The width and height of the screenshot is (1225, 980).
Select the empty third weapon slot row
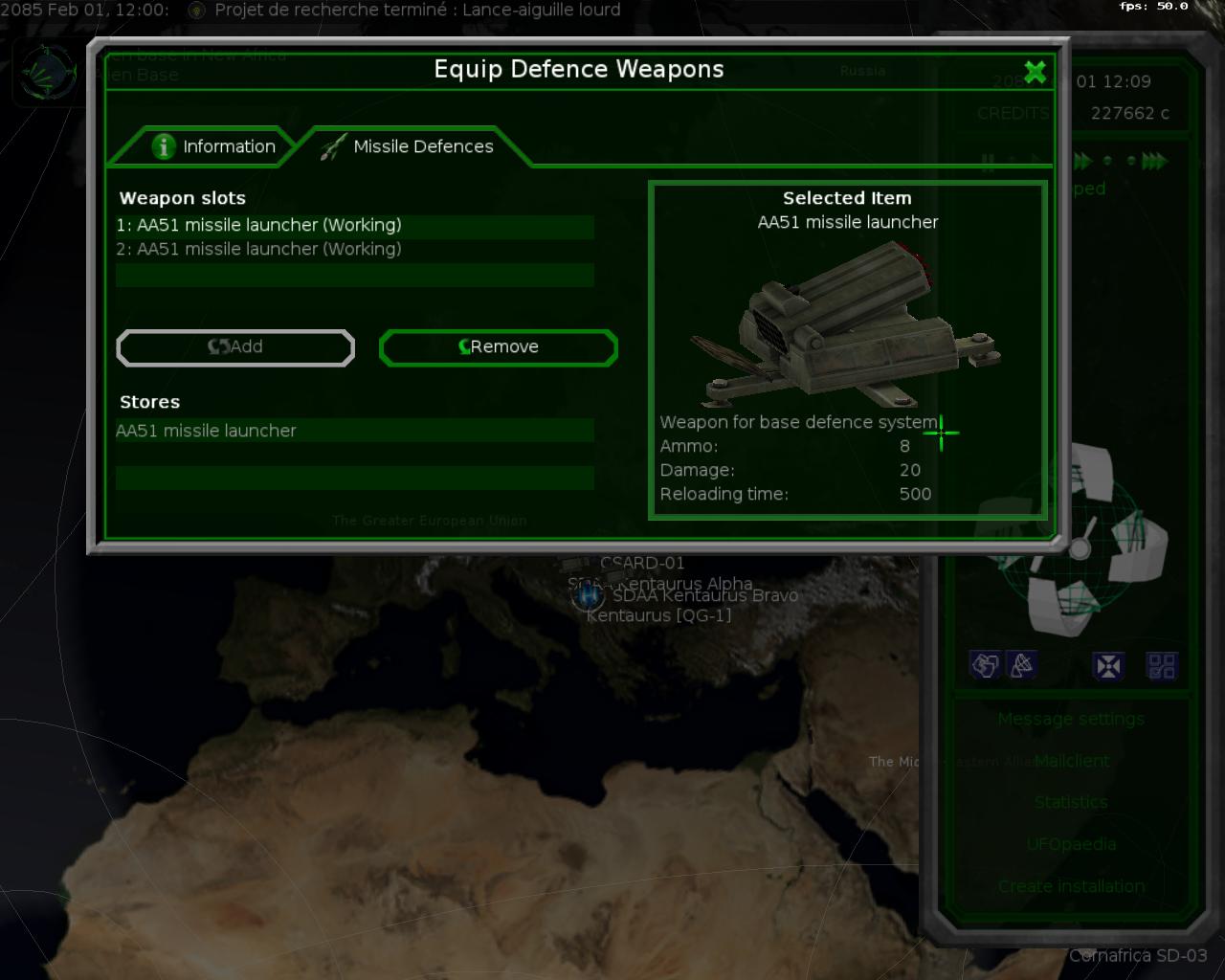(x=355, y=275)
